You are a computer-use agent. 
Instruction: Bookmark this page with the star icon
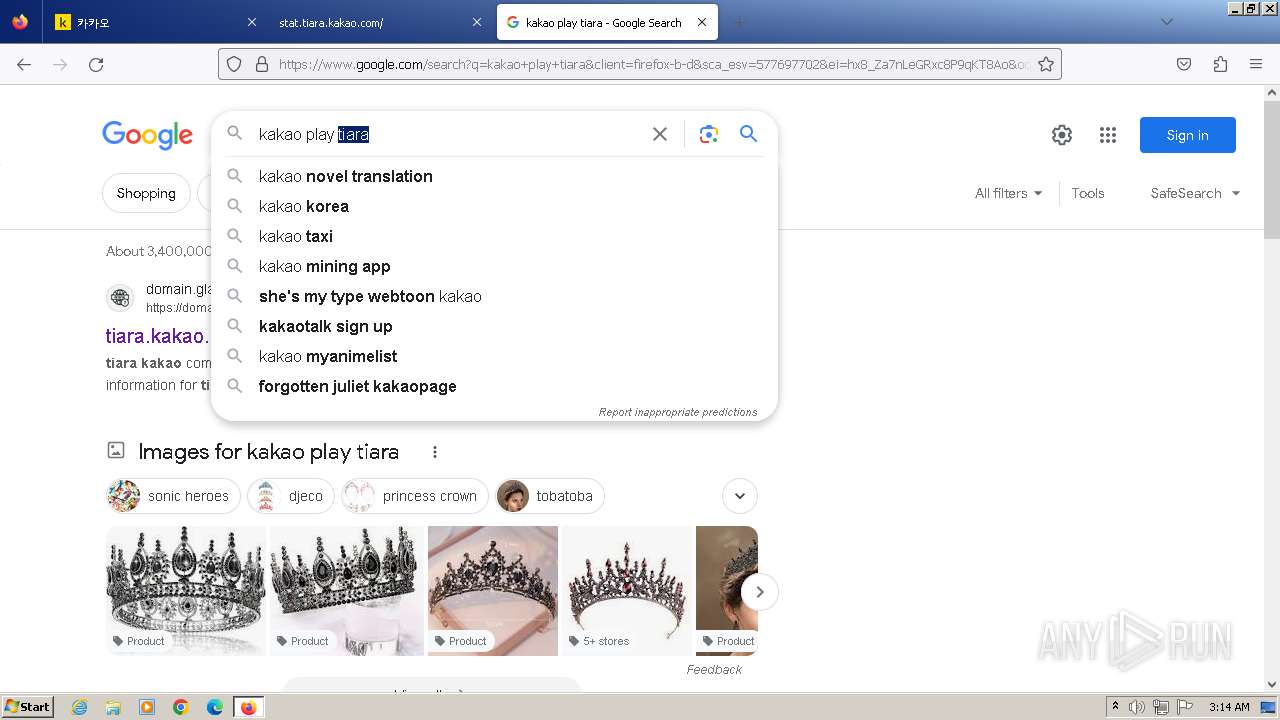1046,64
